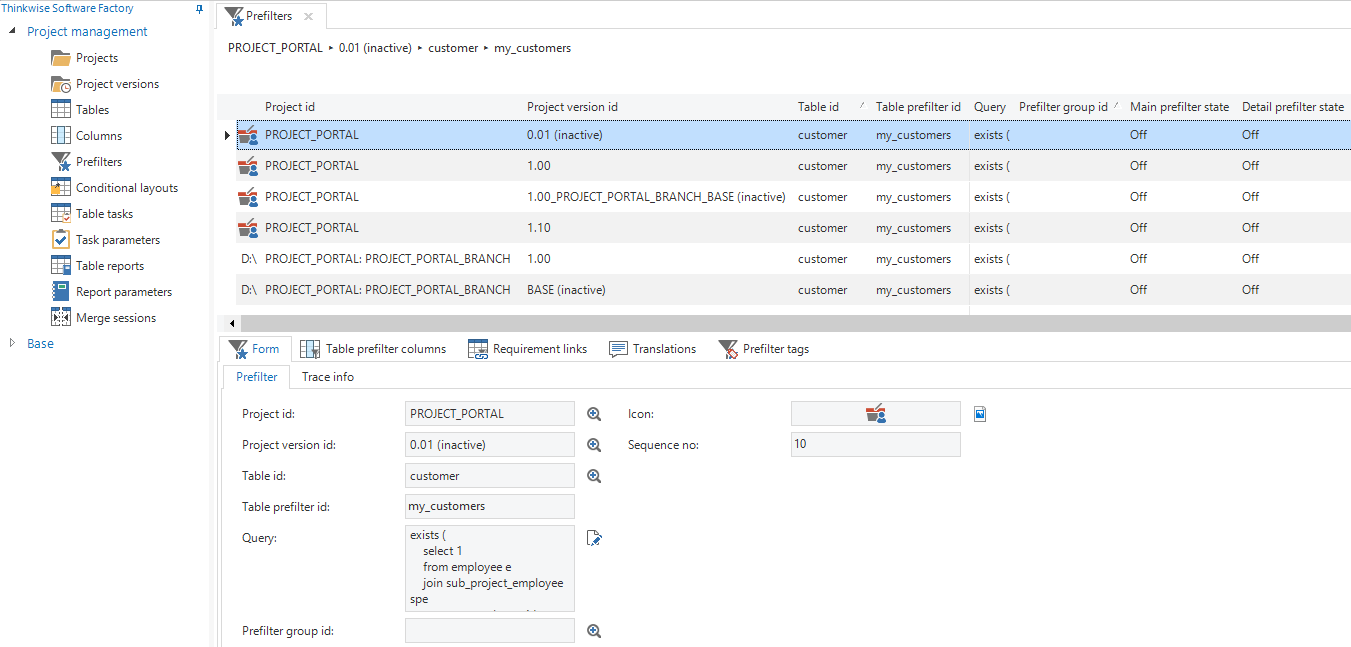This screenshot has width=1351, height=647.
Task: Open Merge sessions icon in sidebar
Action: (x=60, y=318)
